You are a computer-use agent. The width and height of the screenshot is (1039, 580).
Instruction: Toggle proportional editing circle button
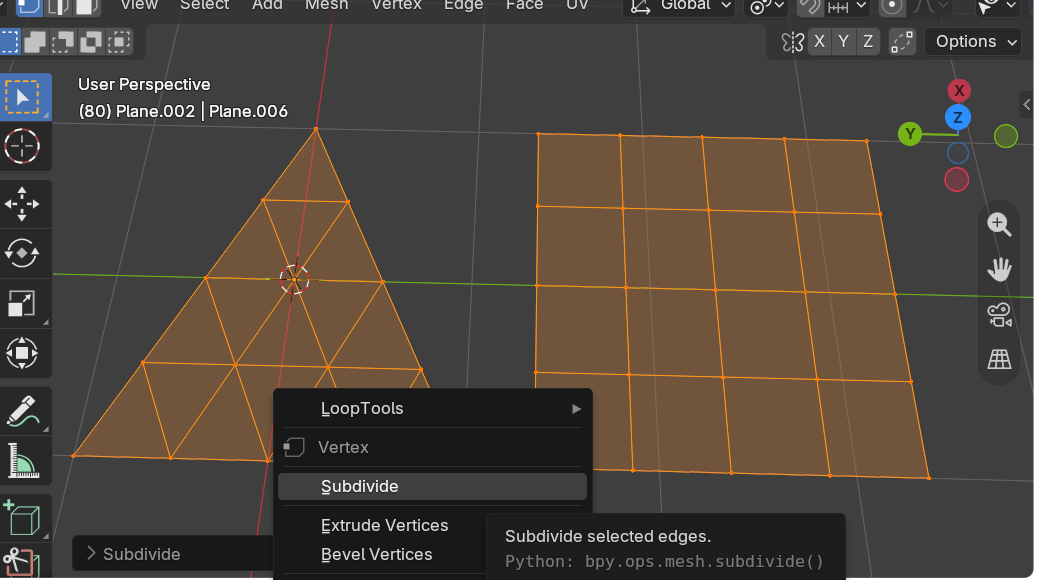pyautogui.click(x=892, y=7)
